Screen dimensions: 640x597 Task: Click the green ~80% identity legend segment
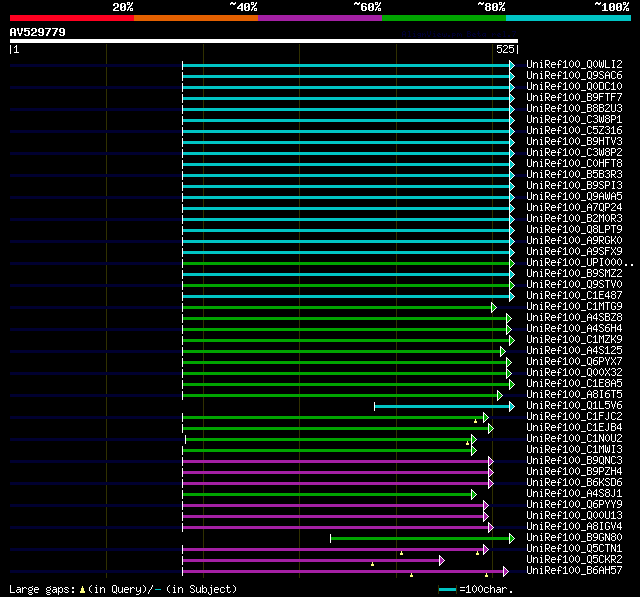pyautogui.click(x=444, y=18)
